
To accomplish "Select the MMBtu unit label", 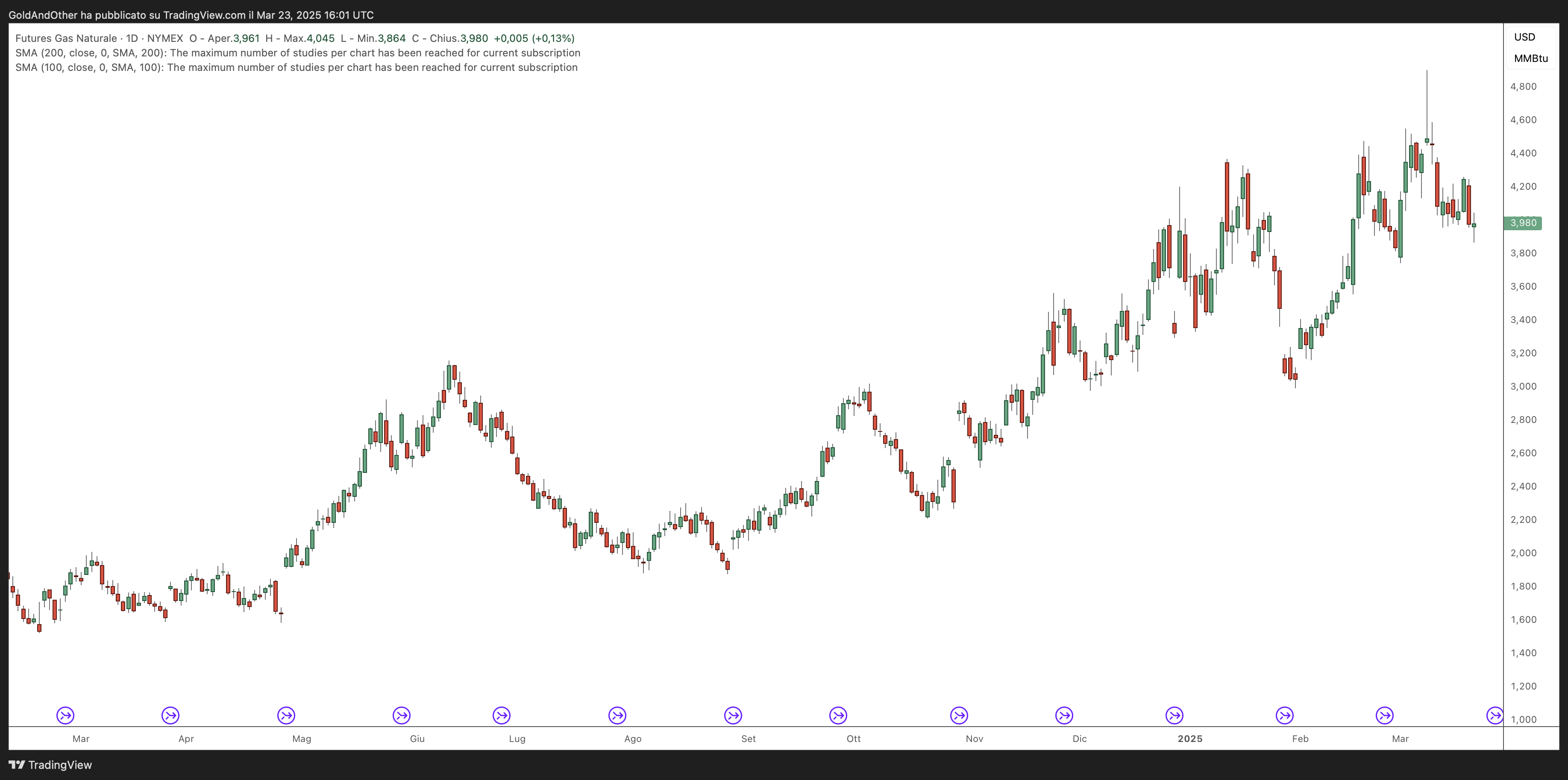I will tap(1531, 59).
